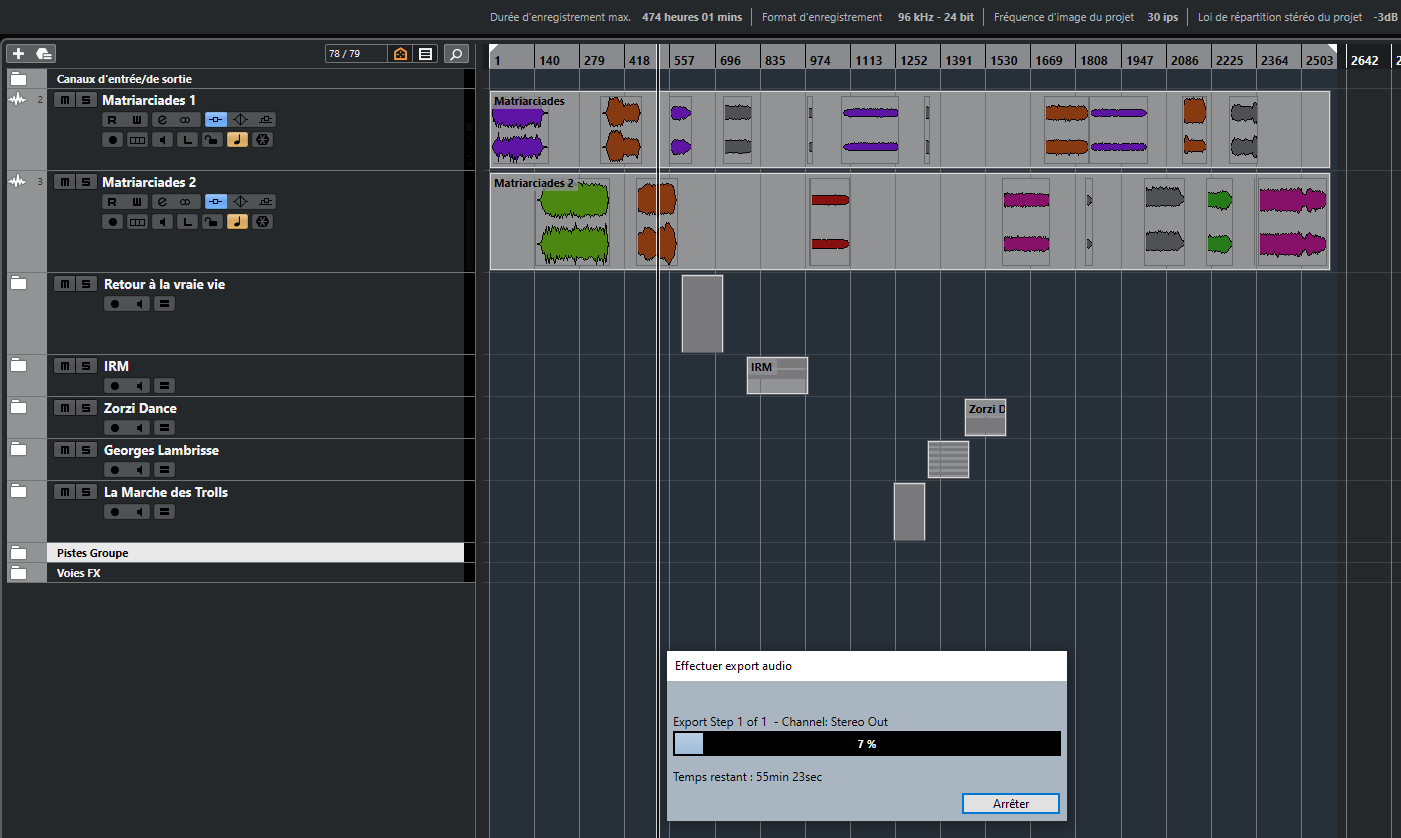The width and height of the screenshot is (1401, 838).
Task: Freeze the Matriarciades 1 channel
Action: (262, 140)
